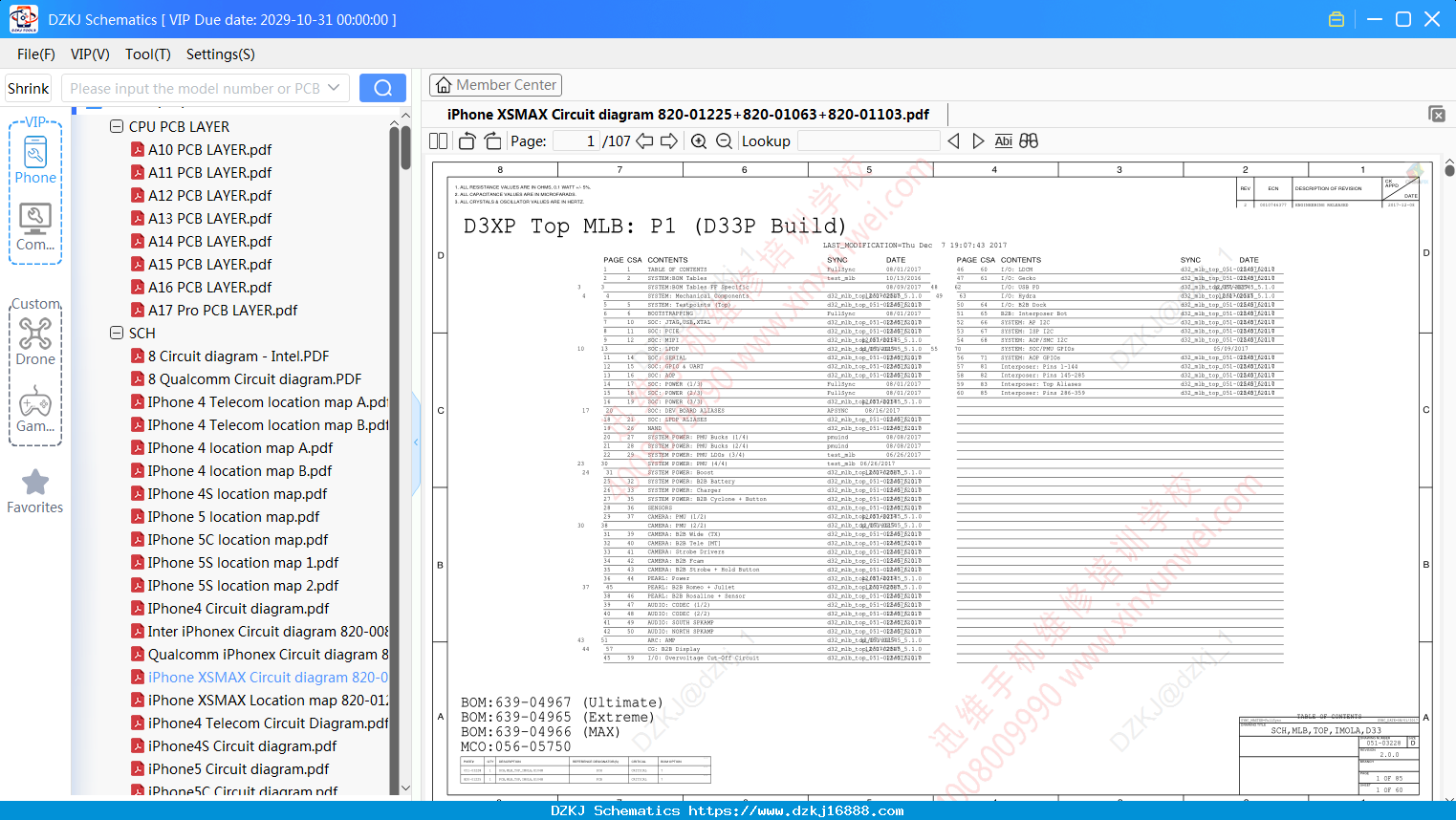Open A13 PCB LAYER.pdf
Screen dimensions: 1456x820
coord(209,218)
